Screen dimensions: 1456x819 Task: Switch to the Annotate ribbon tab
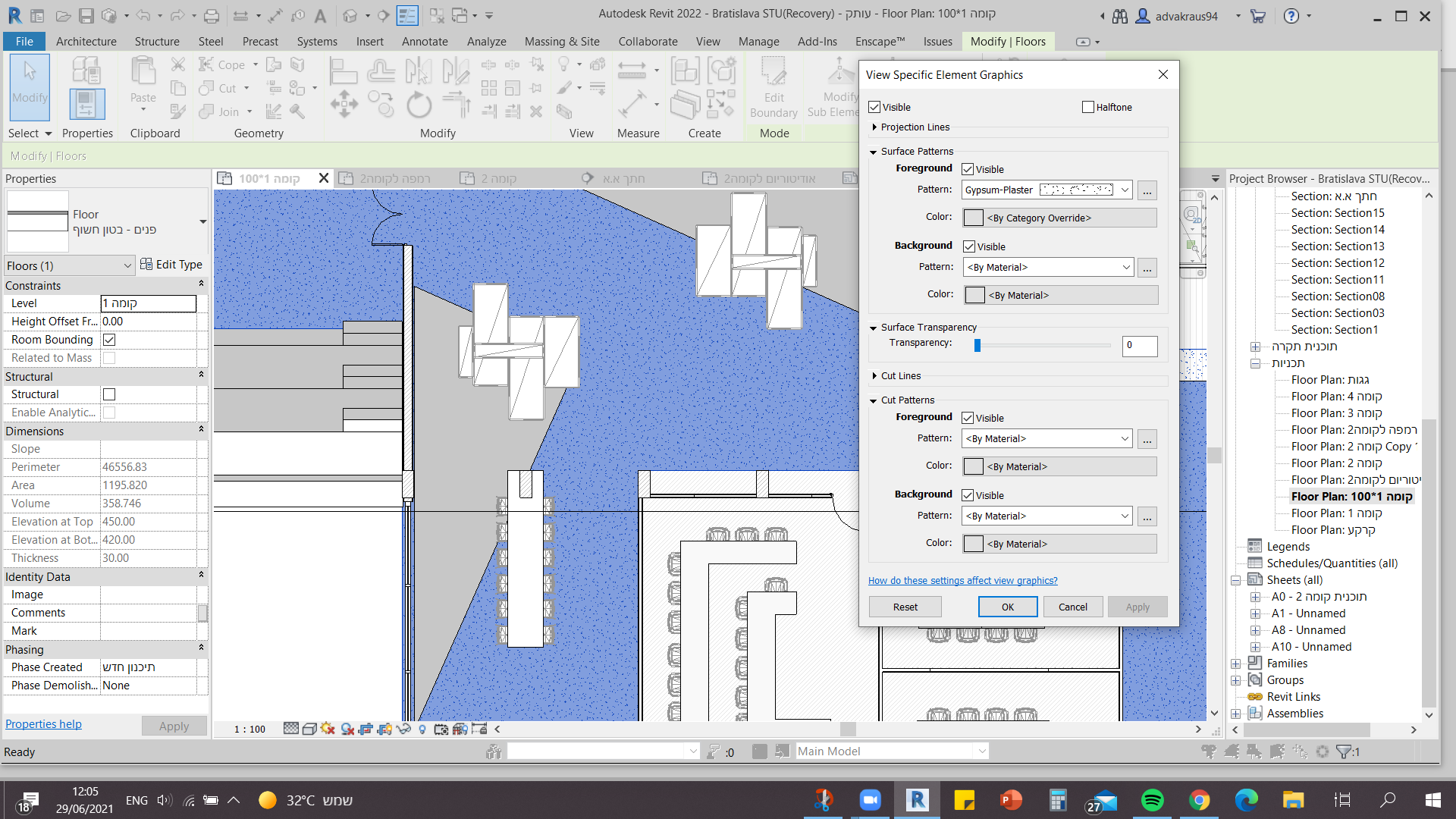coord(425,42)
